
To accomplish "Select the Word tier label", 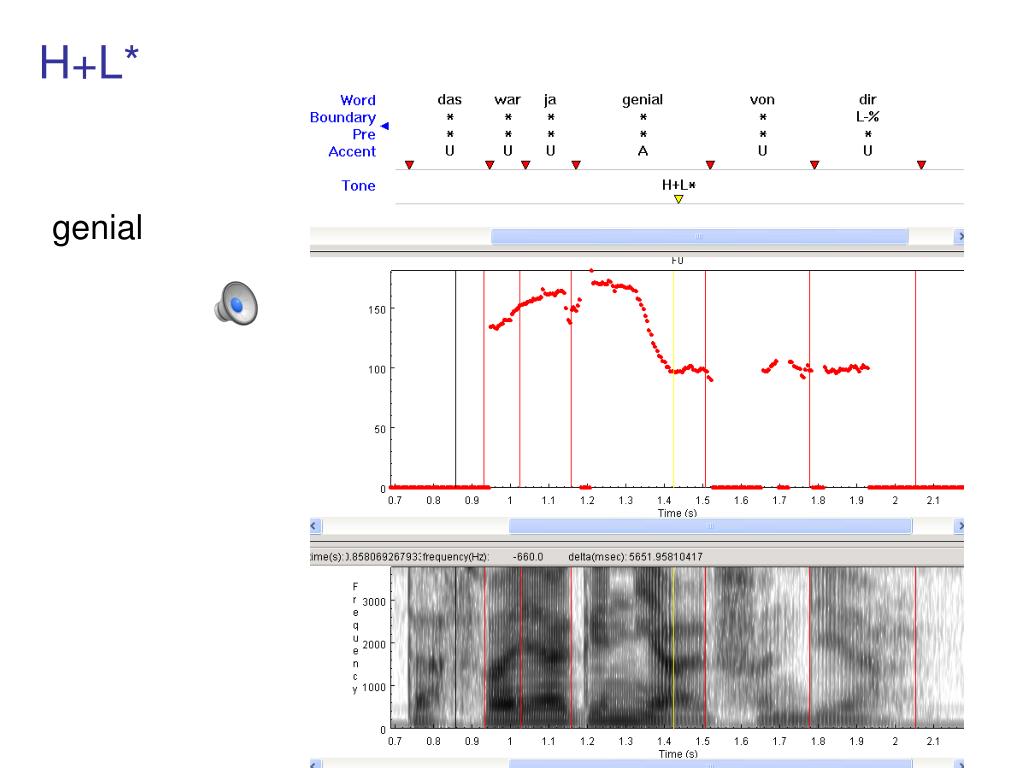I will [x=358, y=101].
